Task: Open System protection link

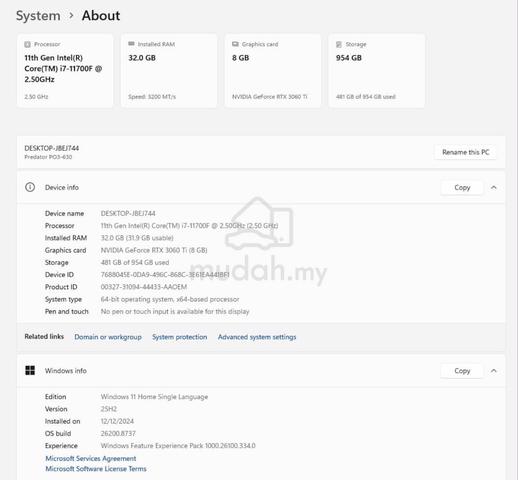Action: pos(180,337)
